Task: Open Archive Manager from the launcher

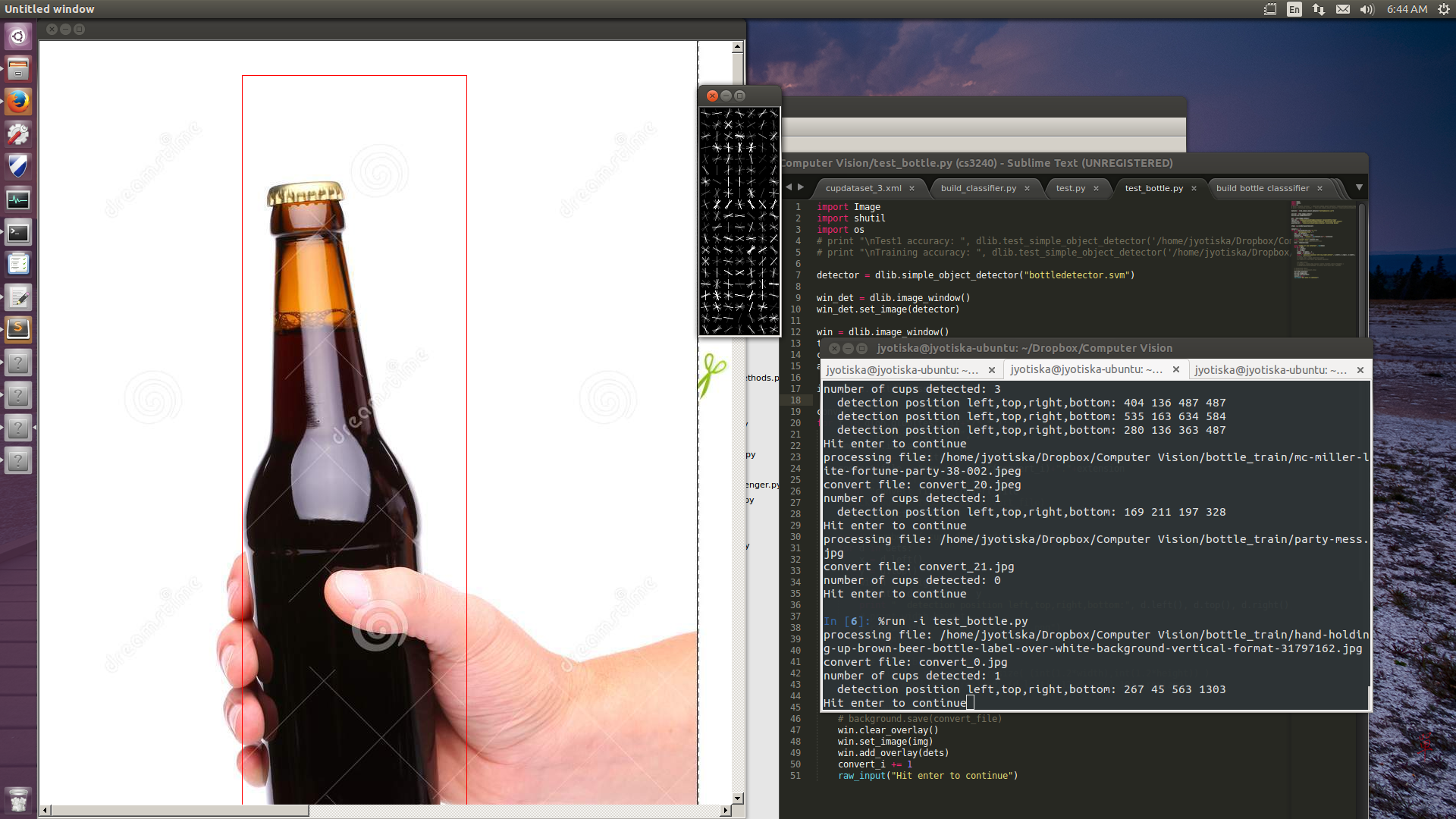Action: (x=18, y=69)
